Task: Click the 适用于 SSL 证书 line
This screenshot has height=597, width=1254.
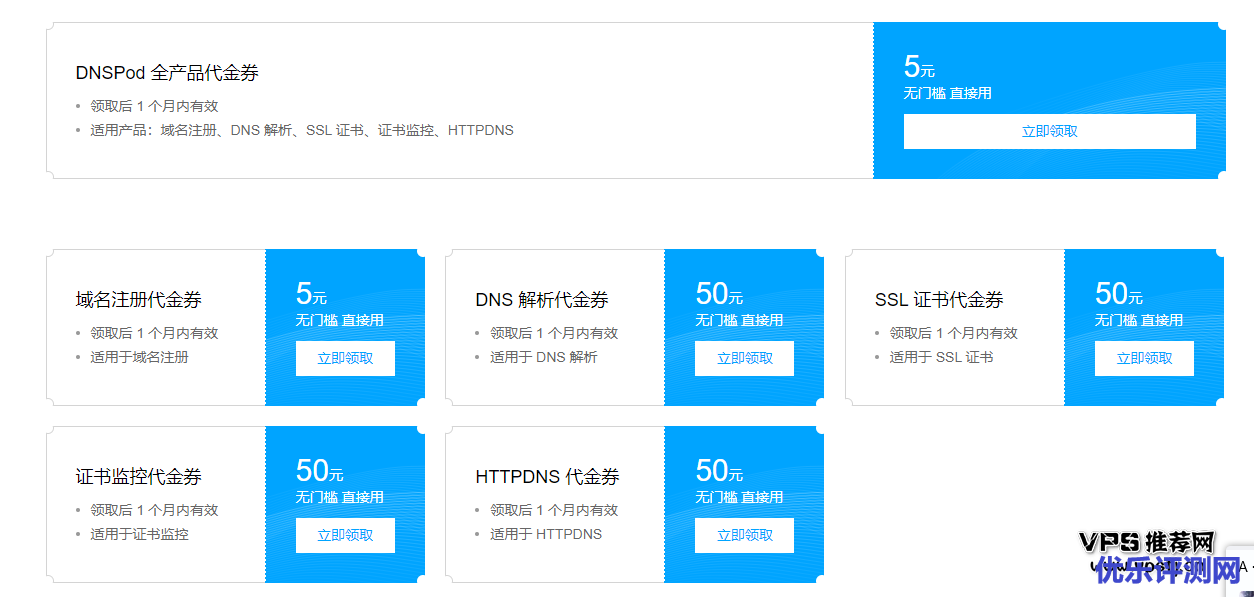Action: [941, 357]
